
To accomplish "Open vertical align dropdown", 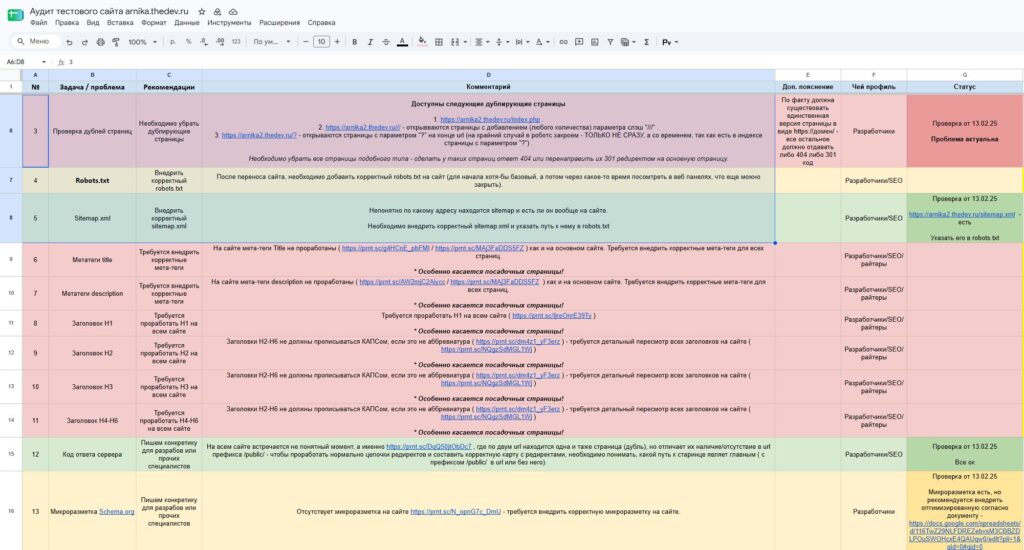I will pyautogui.click(x=502, y=42).
